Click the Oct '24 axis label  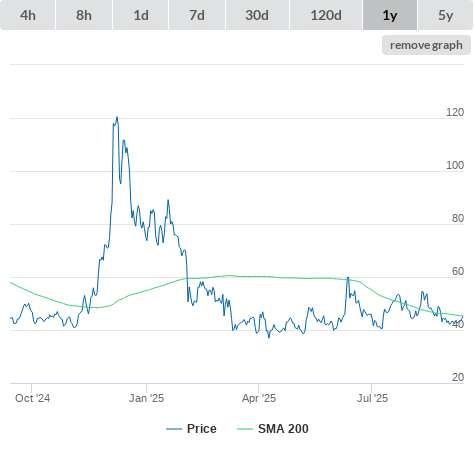(x=33, y=398)
